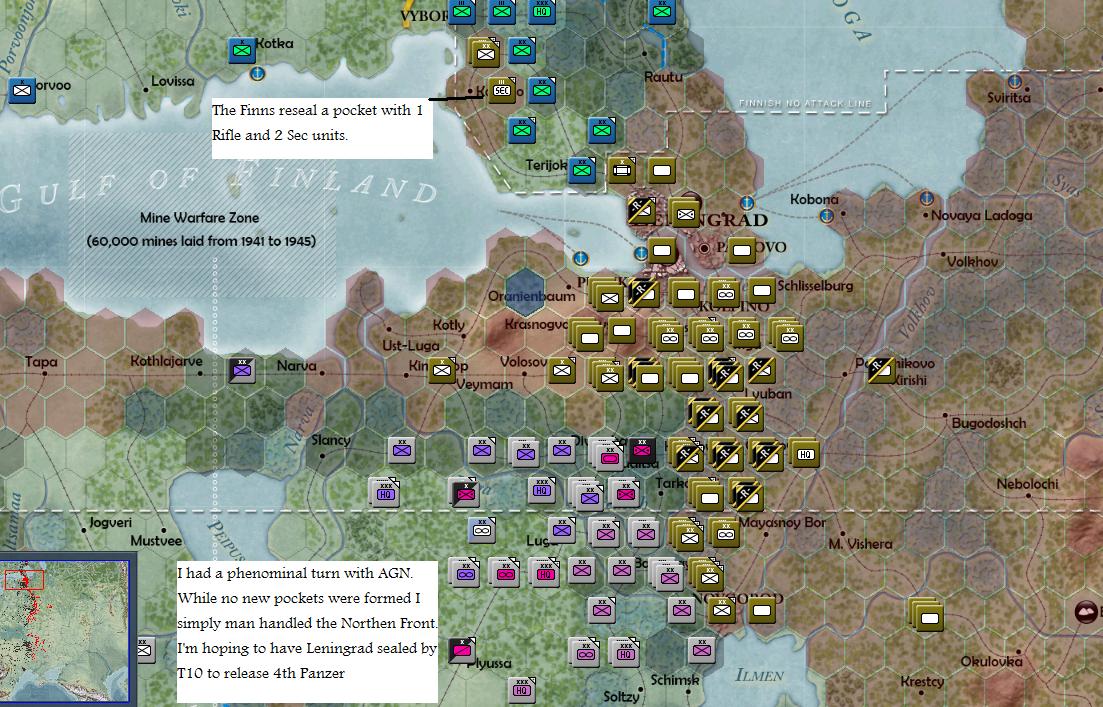Image resolution: width=1103 pixels, height=707 pixels.
Task: Click the Slancy town label
Action: 331,440
